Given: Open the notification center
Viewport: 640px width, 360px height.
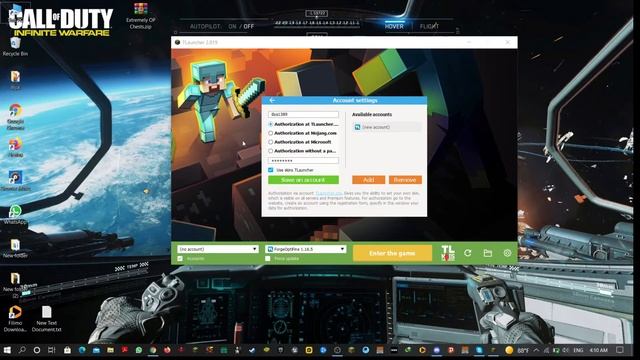Looking at the screenshot, I should point(620,350).
